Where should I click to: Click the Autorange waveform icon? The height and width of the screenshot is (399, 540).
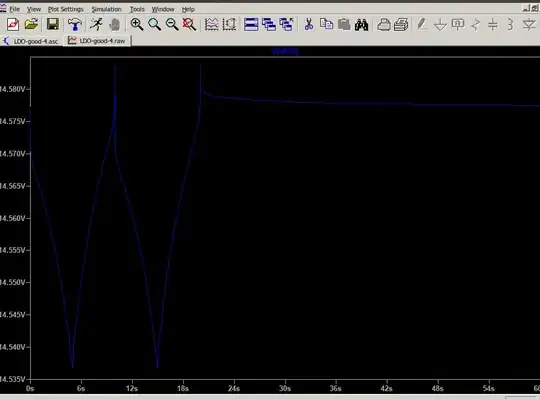point(211,24)
